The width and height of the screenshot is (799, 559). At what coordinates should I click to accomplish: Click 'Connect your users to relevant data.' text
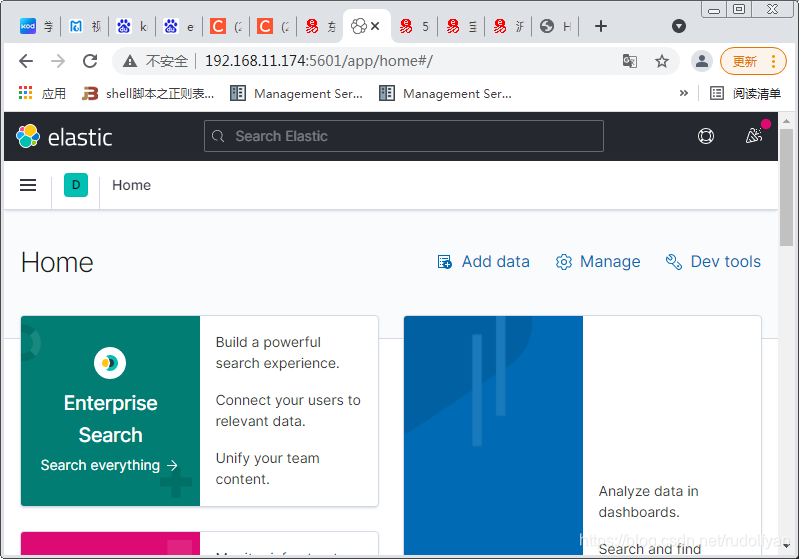pyautogui.click(x=288, y=411)
